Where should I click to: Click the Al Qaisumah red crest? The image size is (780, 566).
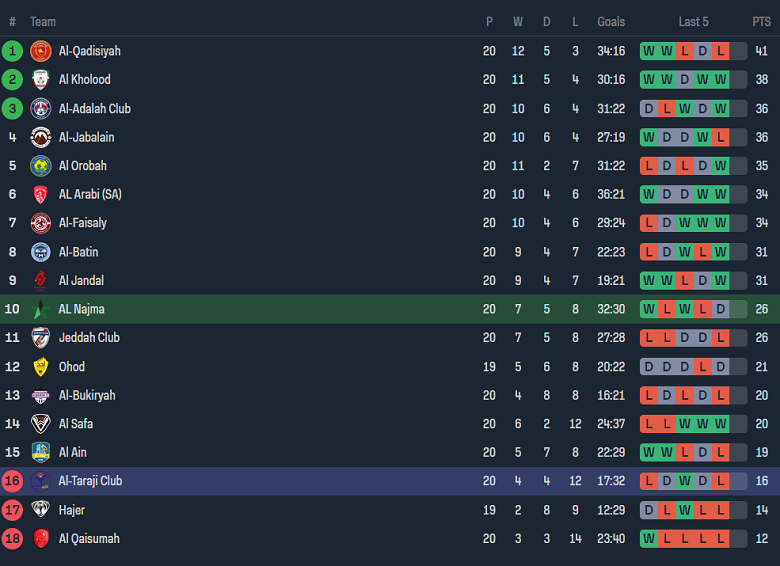(40, 539)
